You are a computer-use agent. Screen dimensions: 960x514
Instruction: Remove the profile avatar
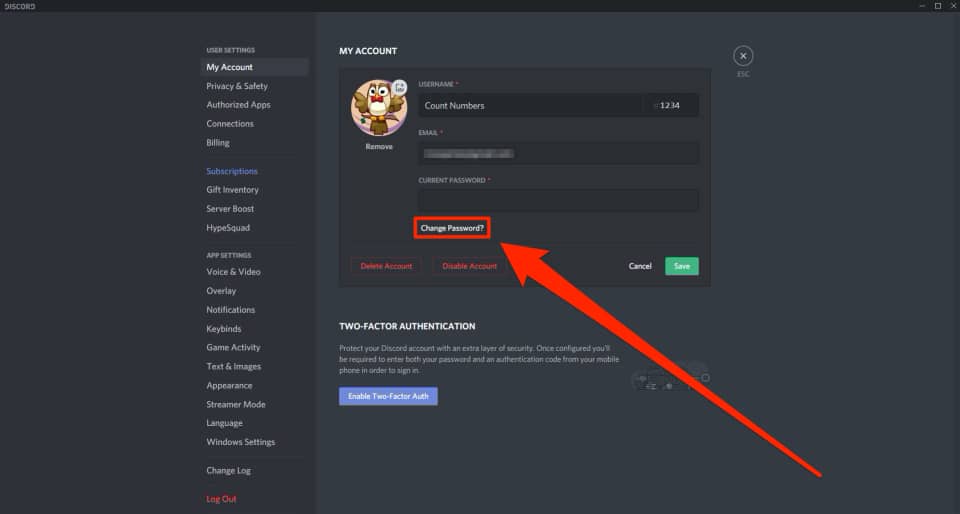(x=379, y=147)
